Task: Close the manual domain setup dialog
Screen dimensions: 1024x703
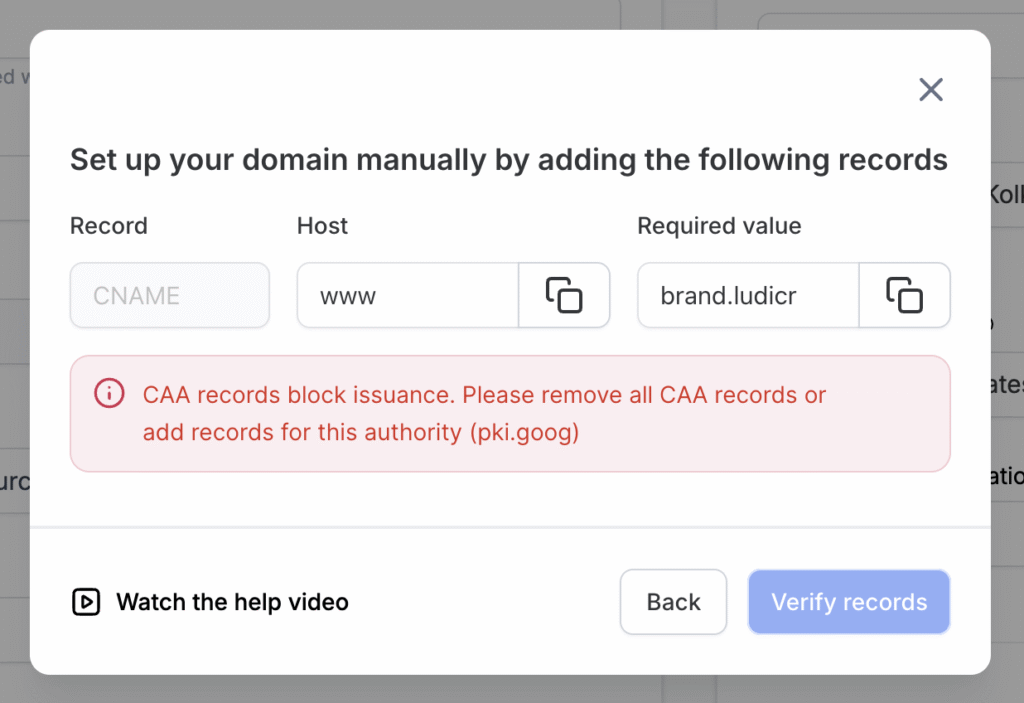Action: pyautogui.click(x=931, y=90)
